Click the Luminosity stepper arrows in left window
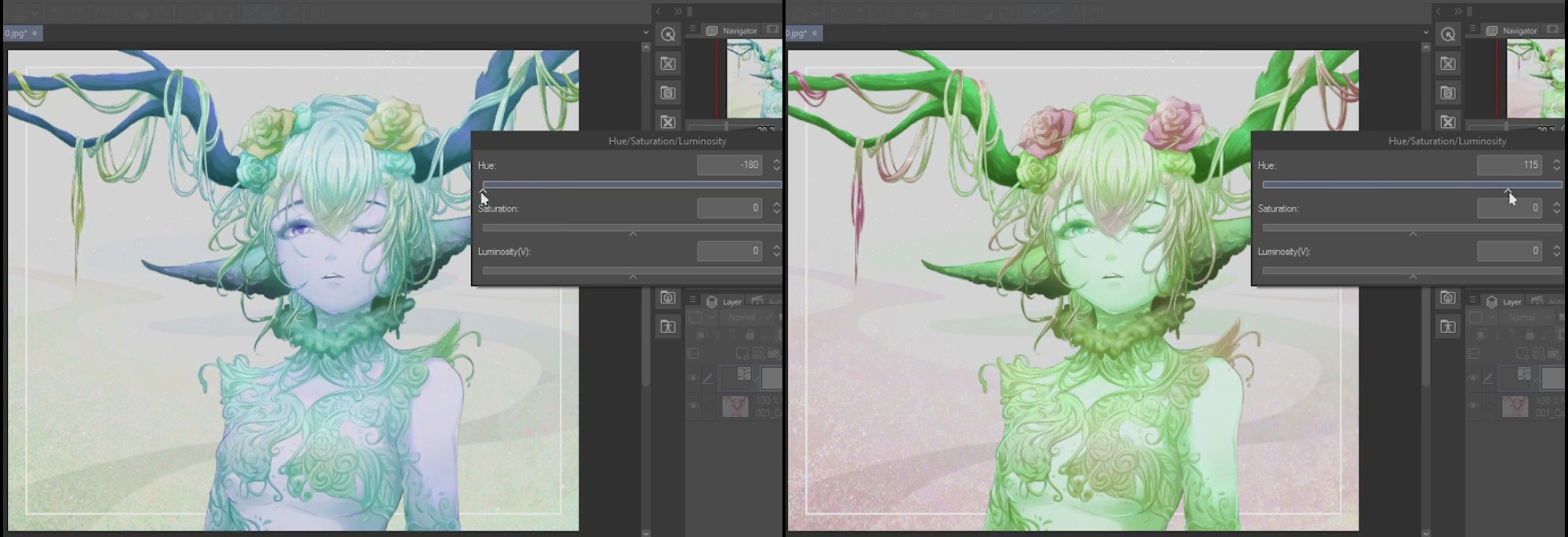This screenshot has height=537, width=1568. (776, 251)
